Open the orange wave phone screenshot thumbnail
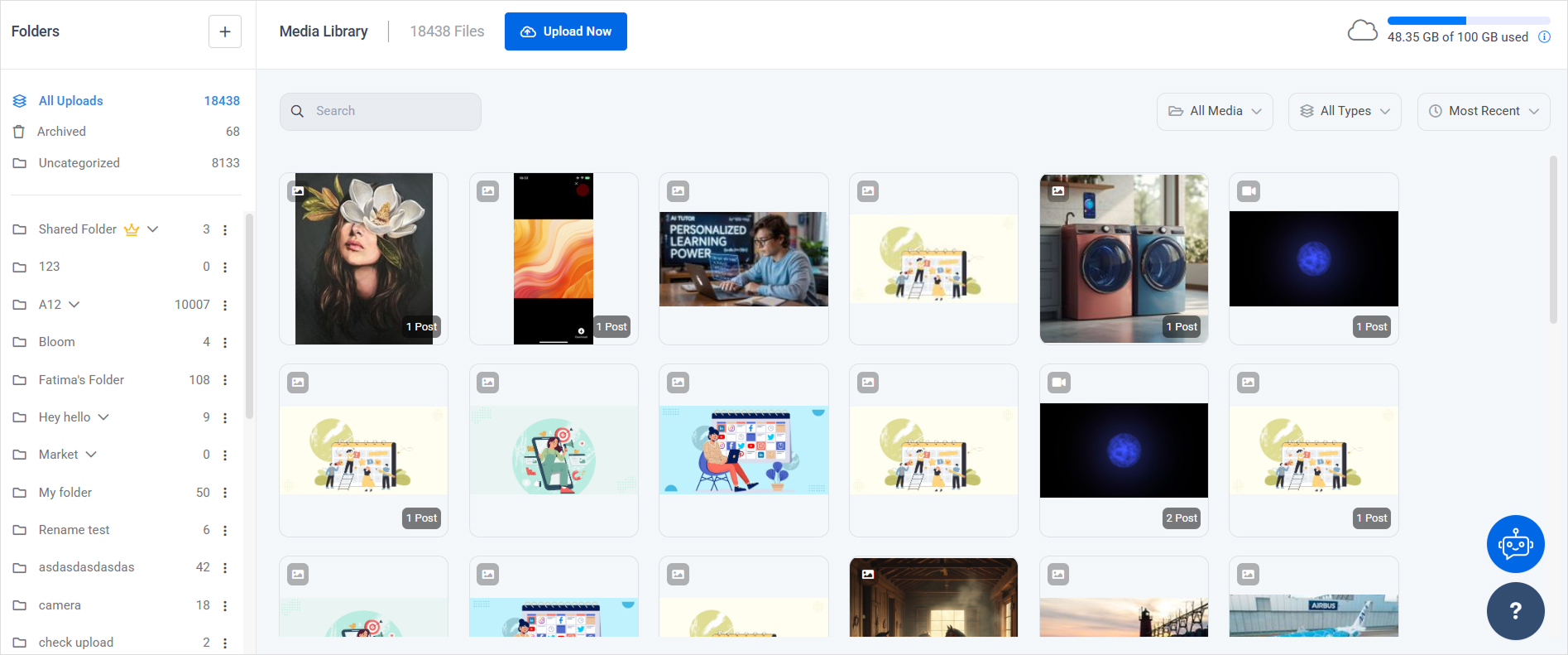Viewport: 1568px width, 655px height. tap(554, 258)
